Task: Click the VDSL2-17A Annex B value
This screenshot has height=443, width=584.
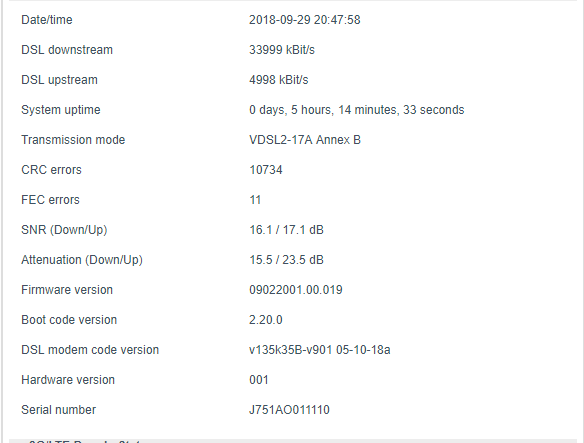Action: click(305, 140)
